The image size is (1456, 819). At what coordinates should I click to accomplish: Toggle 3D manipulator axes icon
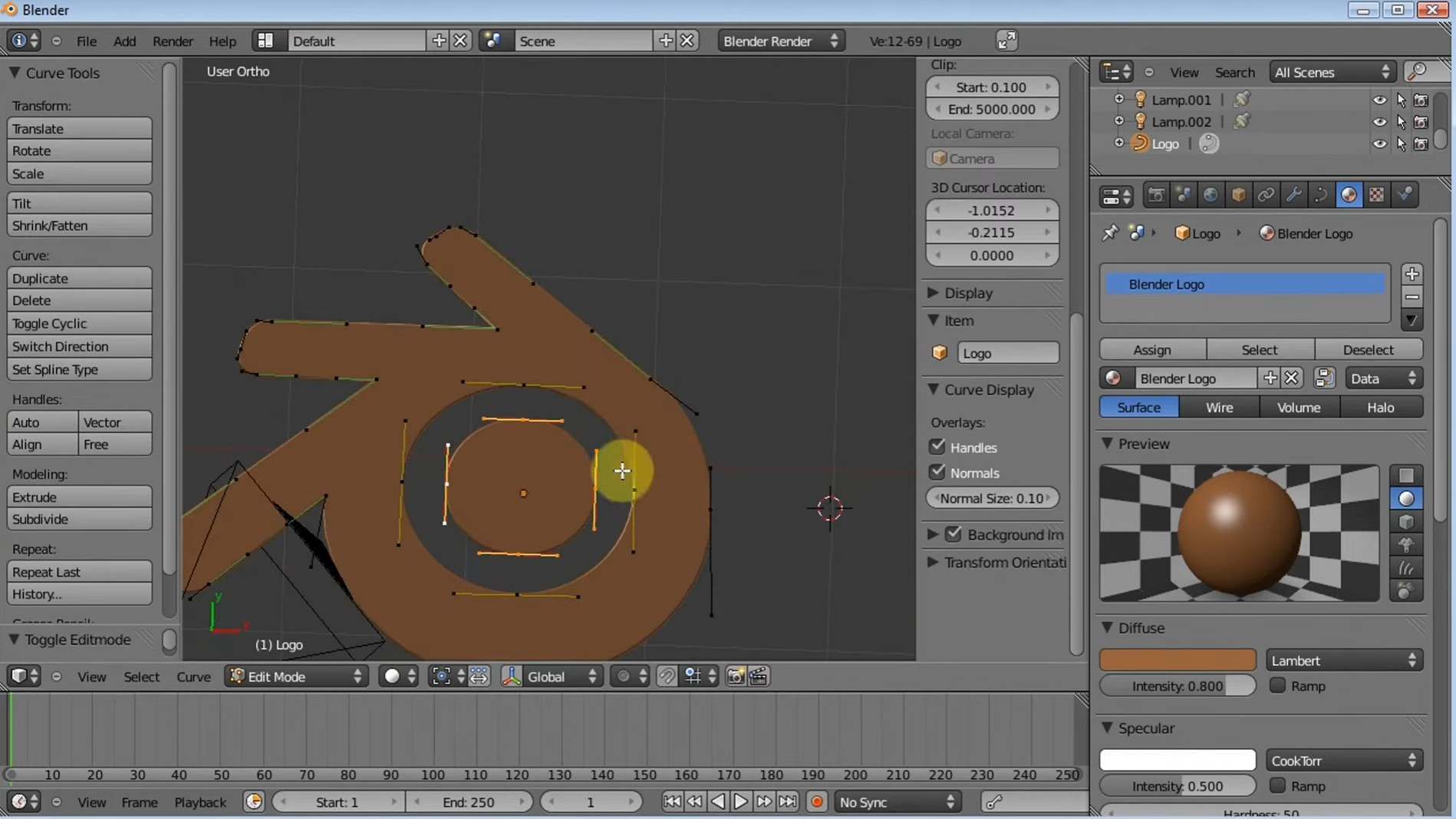point(512,676)
